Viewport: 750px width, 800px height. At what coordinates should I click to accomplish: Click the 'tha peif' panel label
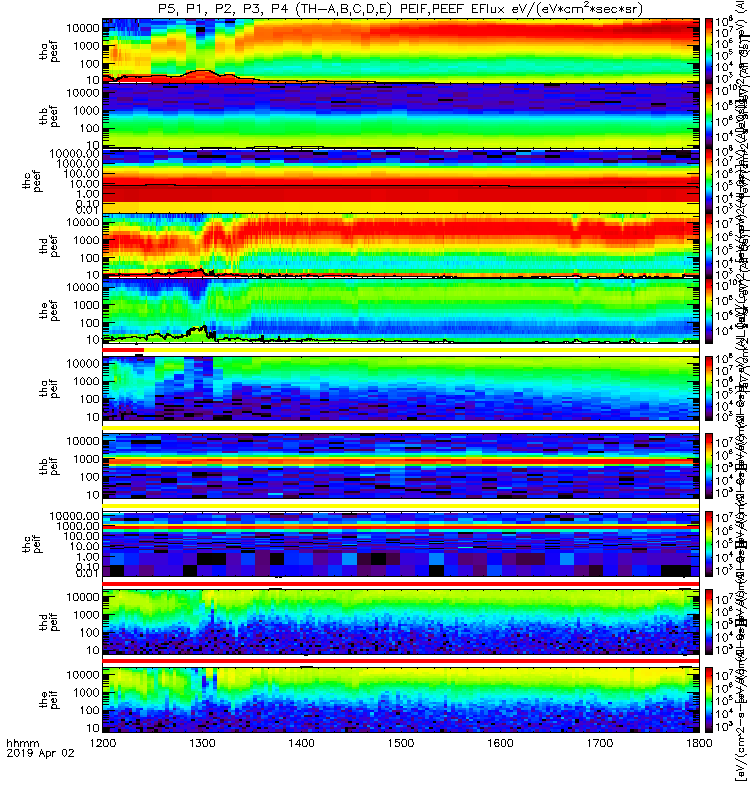tap(49, 388)
